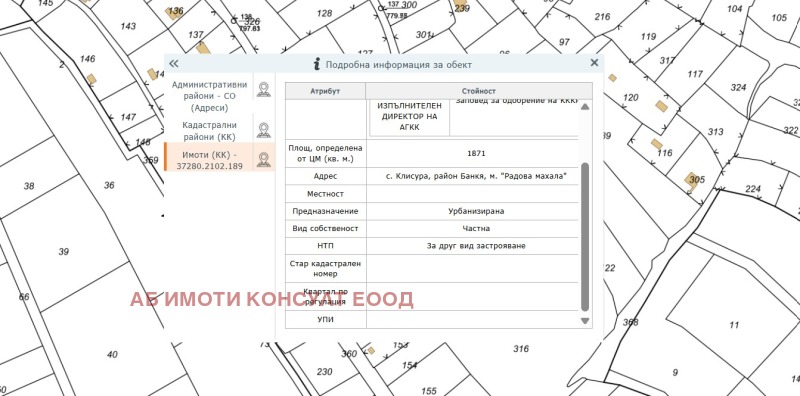This screenshot has height=396, width=800.
Task: Click the УПИ attribute label
Action: [326, 319]
